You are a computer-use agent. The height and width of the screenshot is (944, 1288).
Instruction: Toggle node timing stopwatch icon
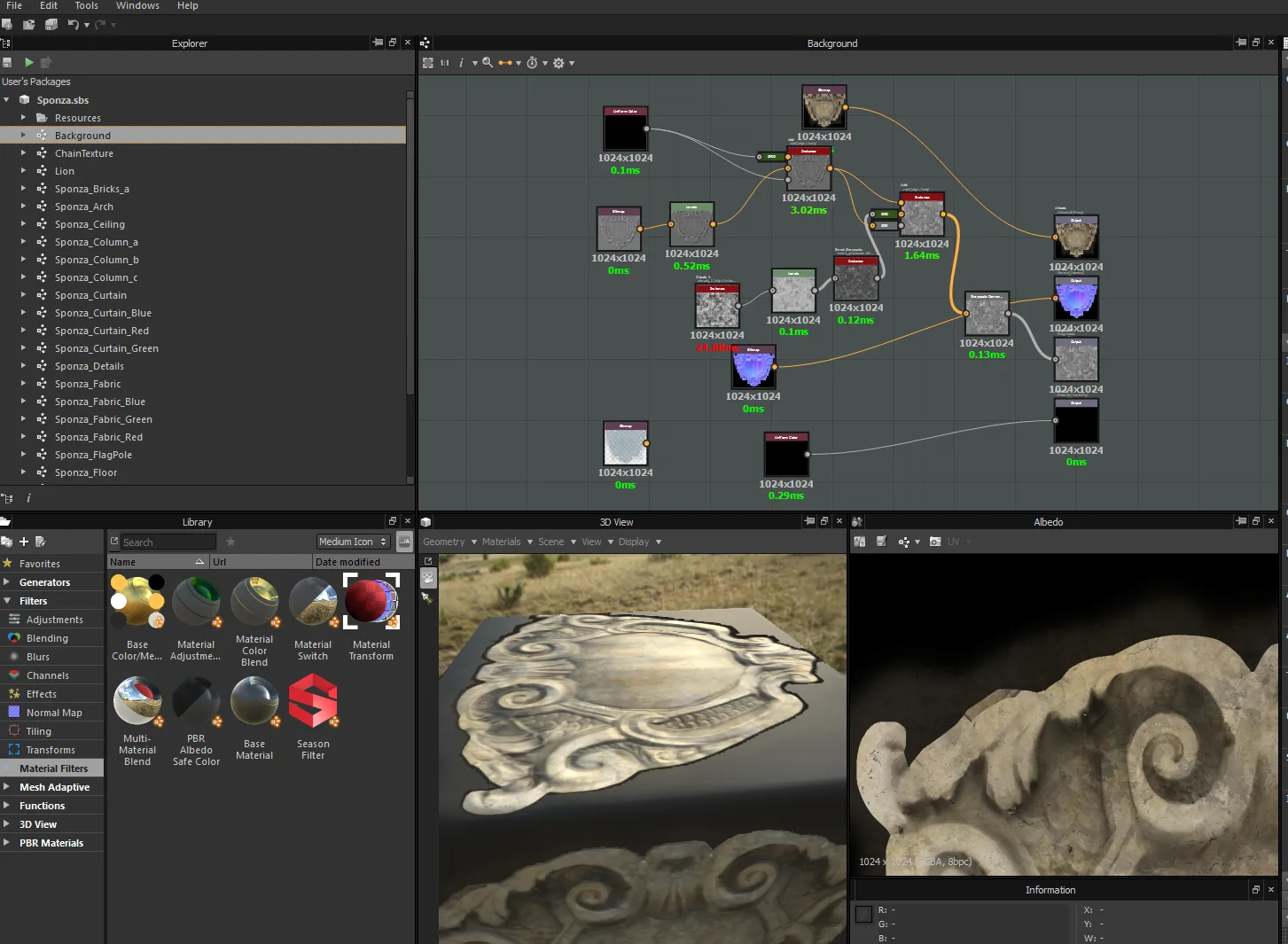pyautogui.click(x=532, y=63)
